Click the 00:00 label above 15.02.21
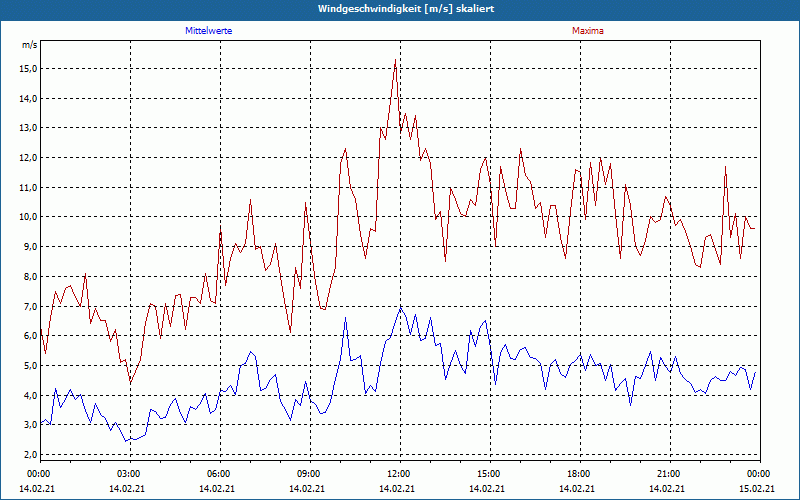Image resolution: width=800 pixels, height=500 pixels. 760,474
